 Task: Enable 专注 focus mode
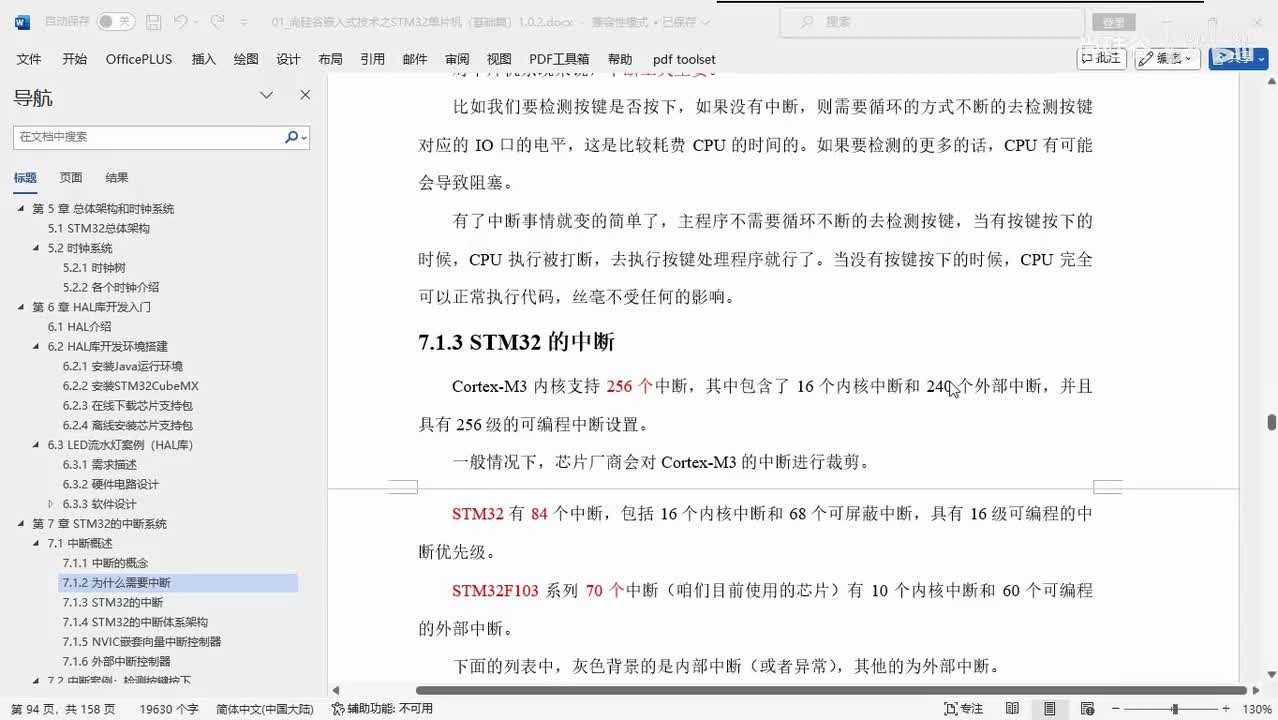(964, 708)
